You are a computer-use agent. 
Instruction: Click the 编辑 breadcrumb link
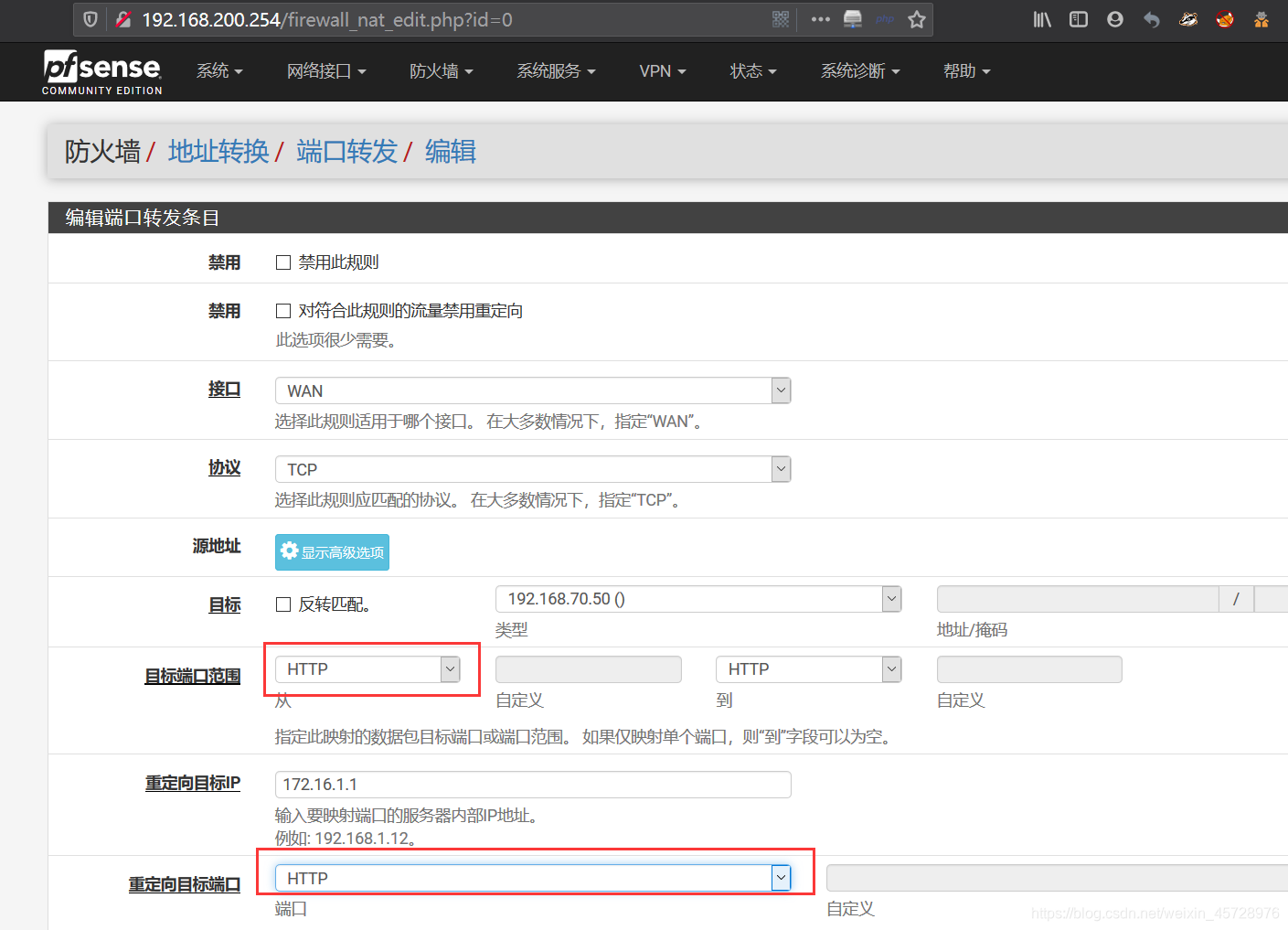click(451, 151)
